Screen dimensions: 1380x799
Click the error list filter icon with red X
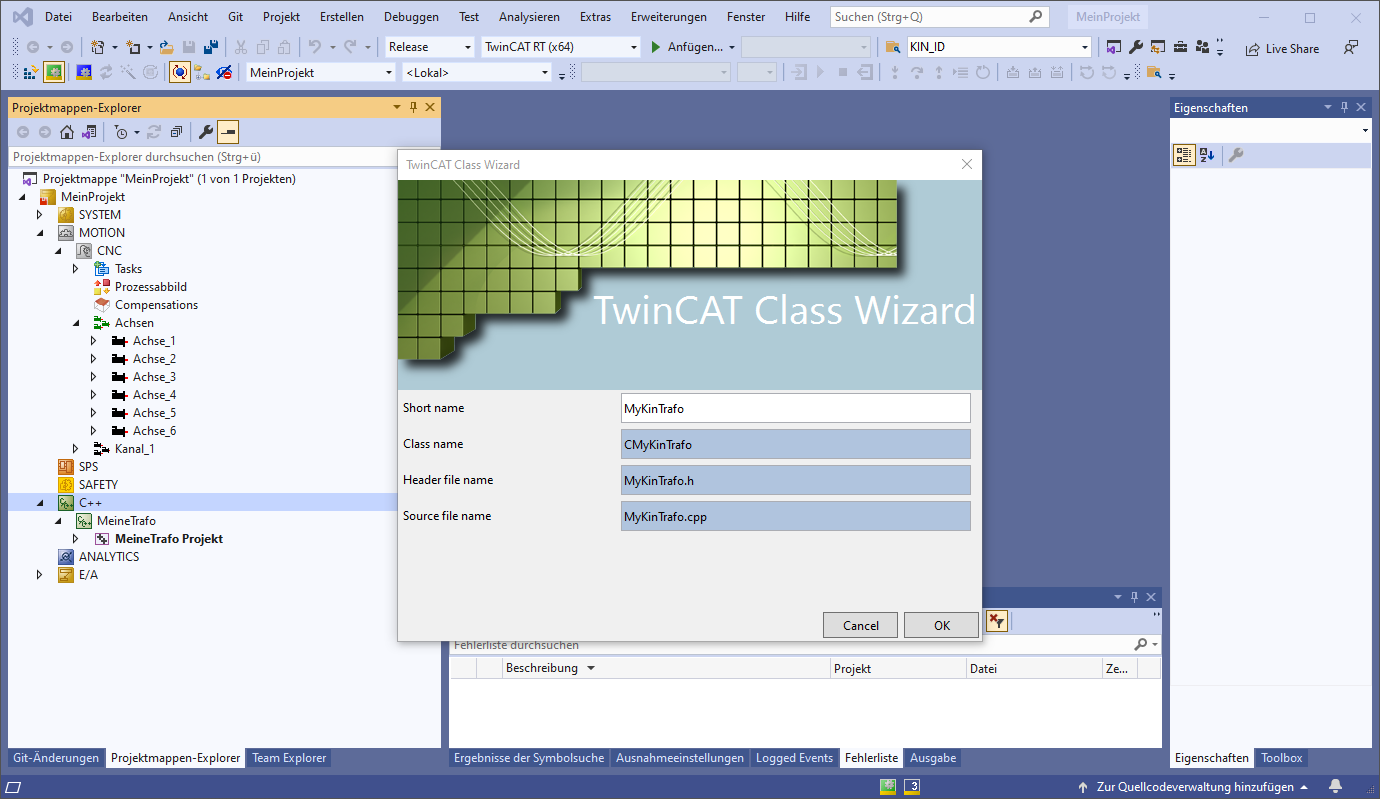996,621
